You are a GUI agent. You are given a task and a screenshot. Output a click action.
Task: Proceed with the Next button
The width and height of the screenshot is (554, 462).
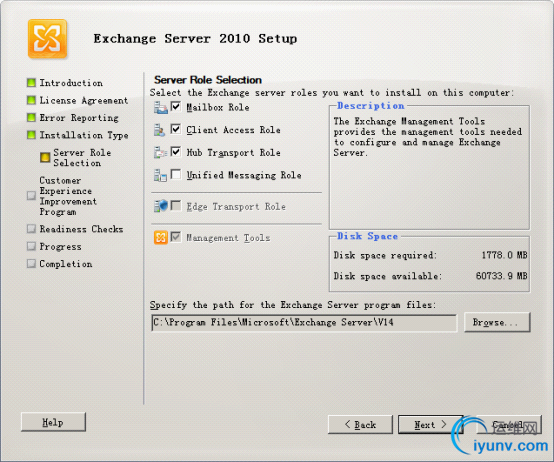(x=430, y=424)
